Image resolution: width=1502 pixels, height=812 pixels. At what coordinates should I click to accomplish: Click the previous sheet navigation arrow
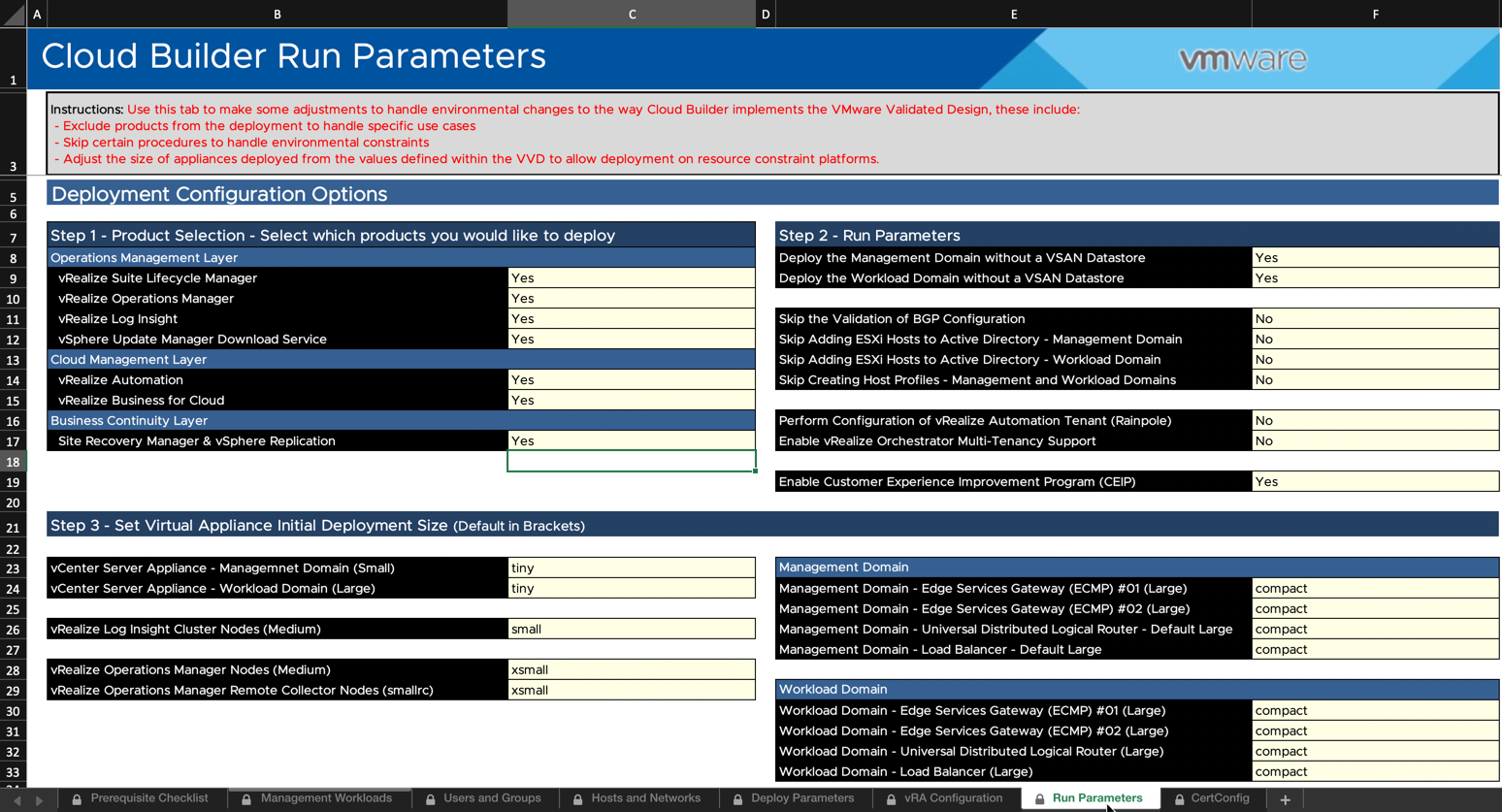click(16, 800)
